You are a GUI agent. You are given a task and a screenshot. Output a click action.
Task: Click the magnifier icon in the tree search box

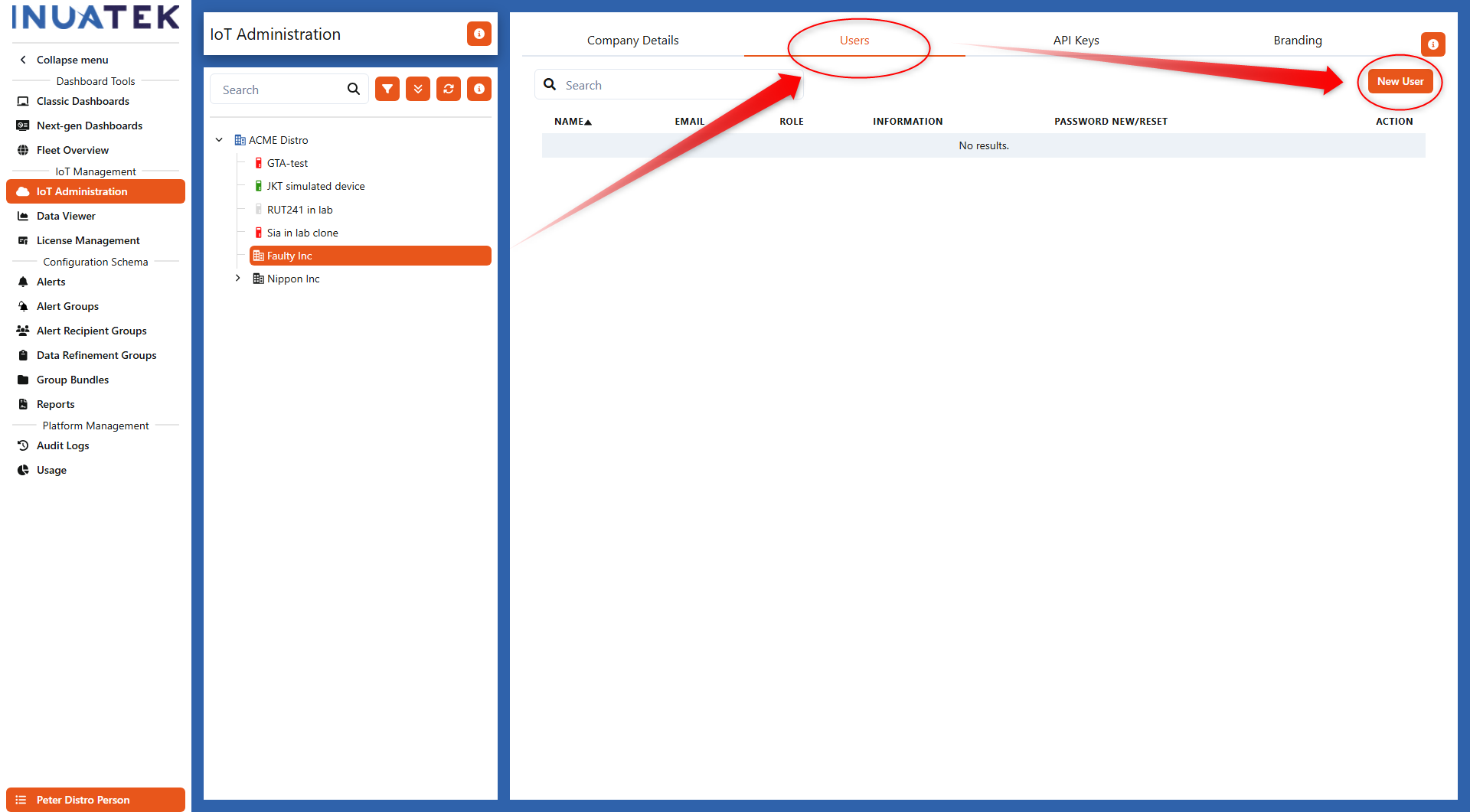[x=353, y=89]
